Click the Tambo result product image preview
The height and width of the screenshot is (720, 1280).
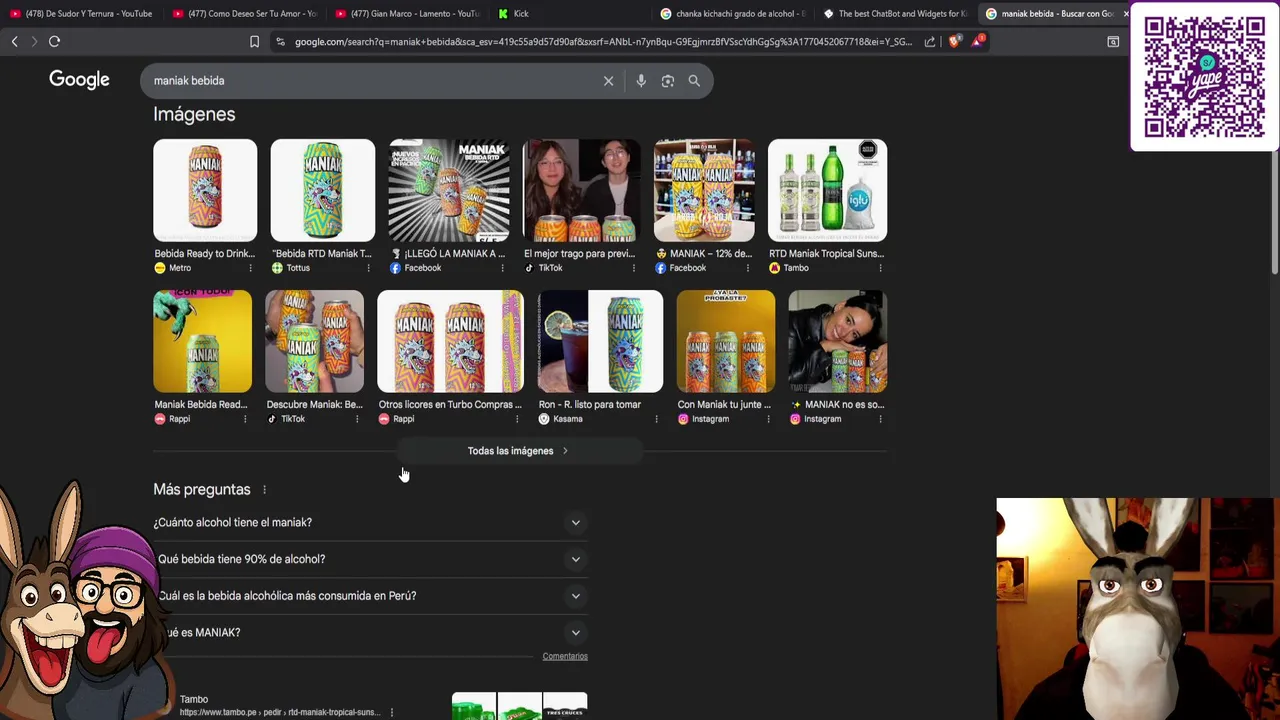point(520,706)
